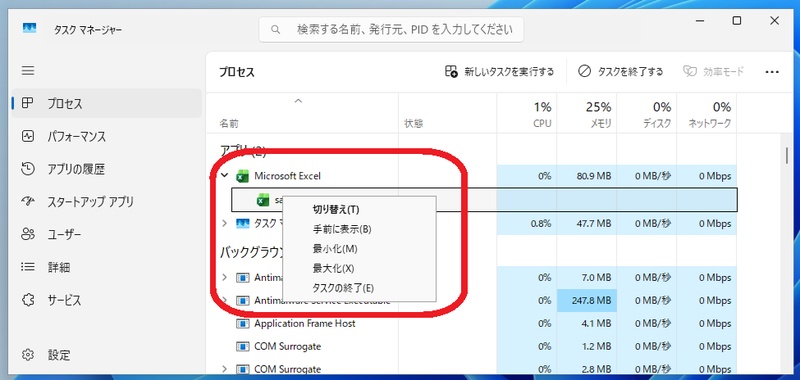Image resolution: width=800 pixels, height=380 pixels.
Task: Collapse the Microsoft Excel process group
Action: (224, 175)
